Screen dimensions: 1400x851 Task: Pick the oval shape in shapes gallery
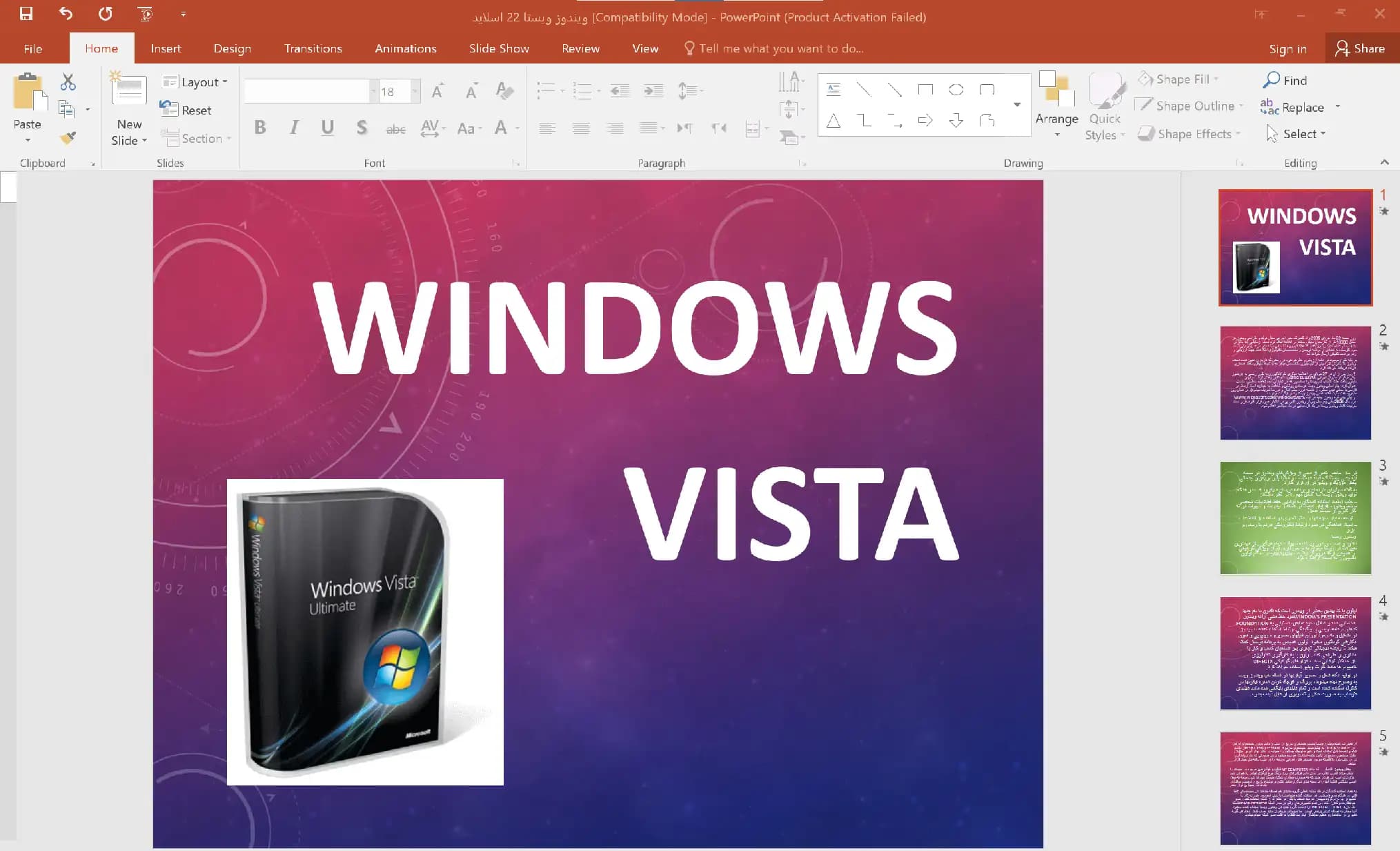pos(956,90)
